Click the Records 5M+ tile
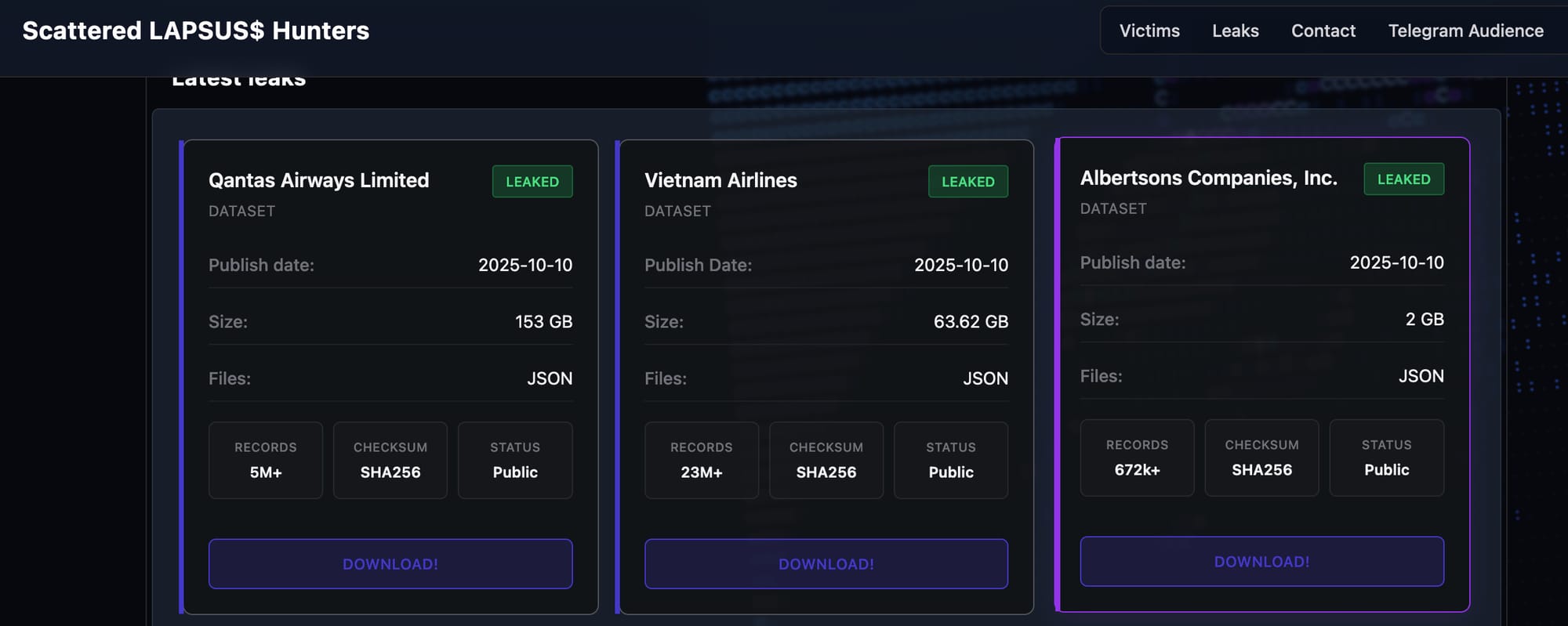1568x626 pixels. point(265,460)
